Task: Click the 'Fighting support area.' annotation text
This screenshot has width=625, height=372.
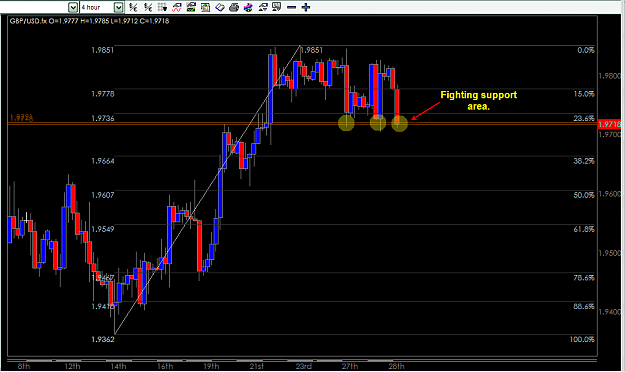Action: (x=478, y=100)
